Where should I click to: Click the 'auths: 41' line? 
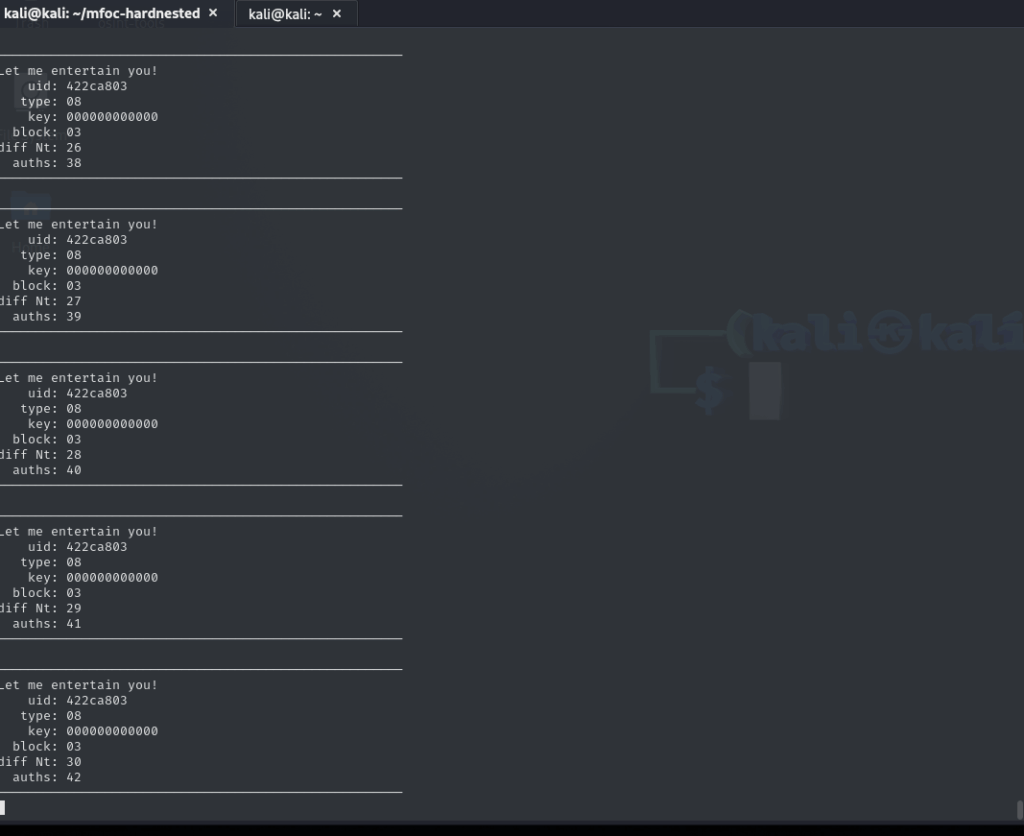46,624
